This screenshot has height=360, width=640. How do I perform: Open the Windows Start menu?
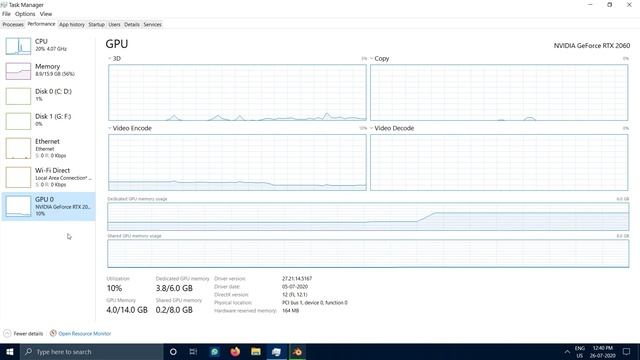(x=10, y=351)
